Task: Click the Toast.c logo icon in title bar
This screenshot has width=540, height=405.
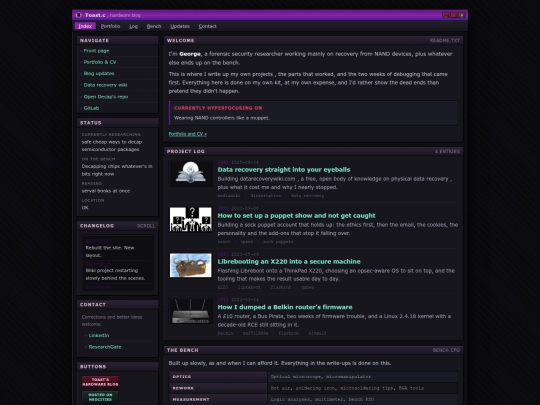Action: 79,15
